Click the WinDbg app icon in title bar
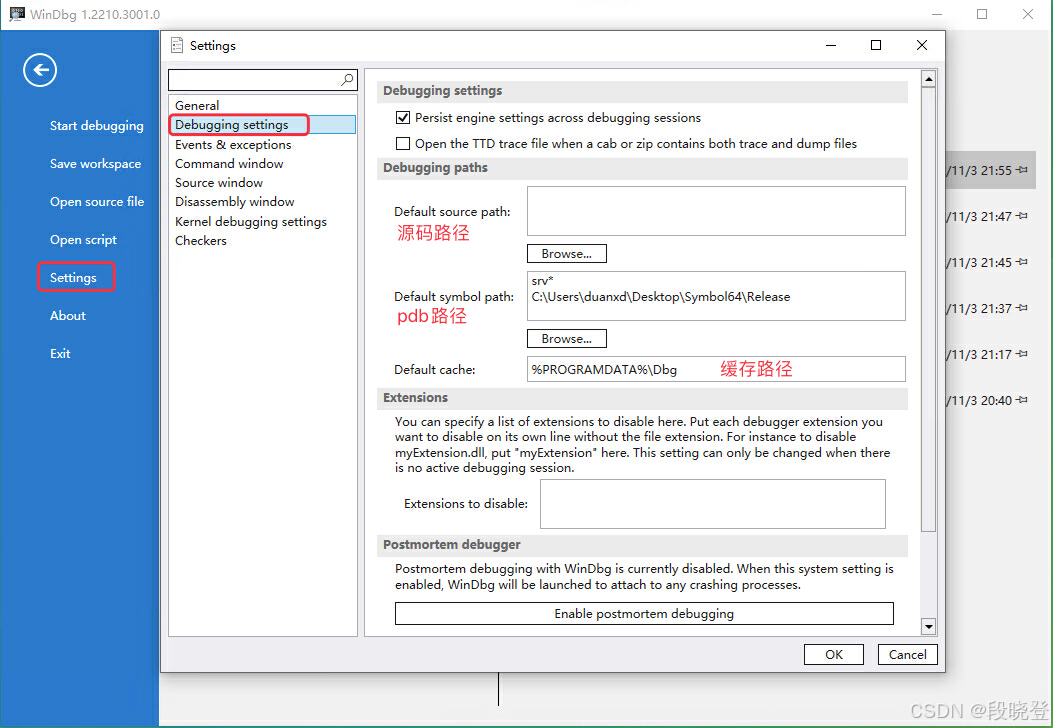The image size is (1053, 728). coord(17,13)
